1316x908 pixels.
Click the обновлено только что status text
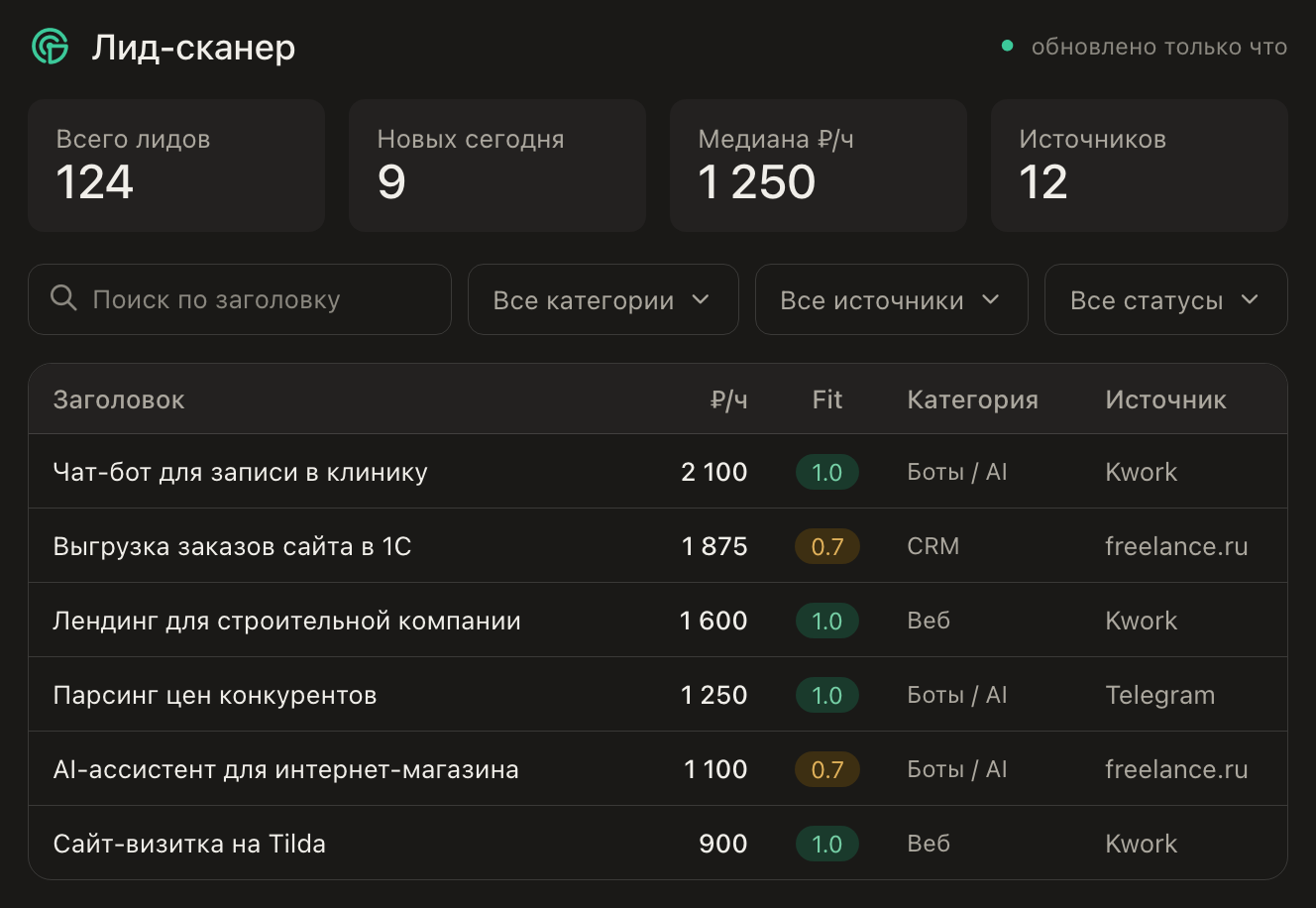coord(1159,47)
